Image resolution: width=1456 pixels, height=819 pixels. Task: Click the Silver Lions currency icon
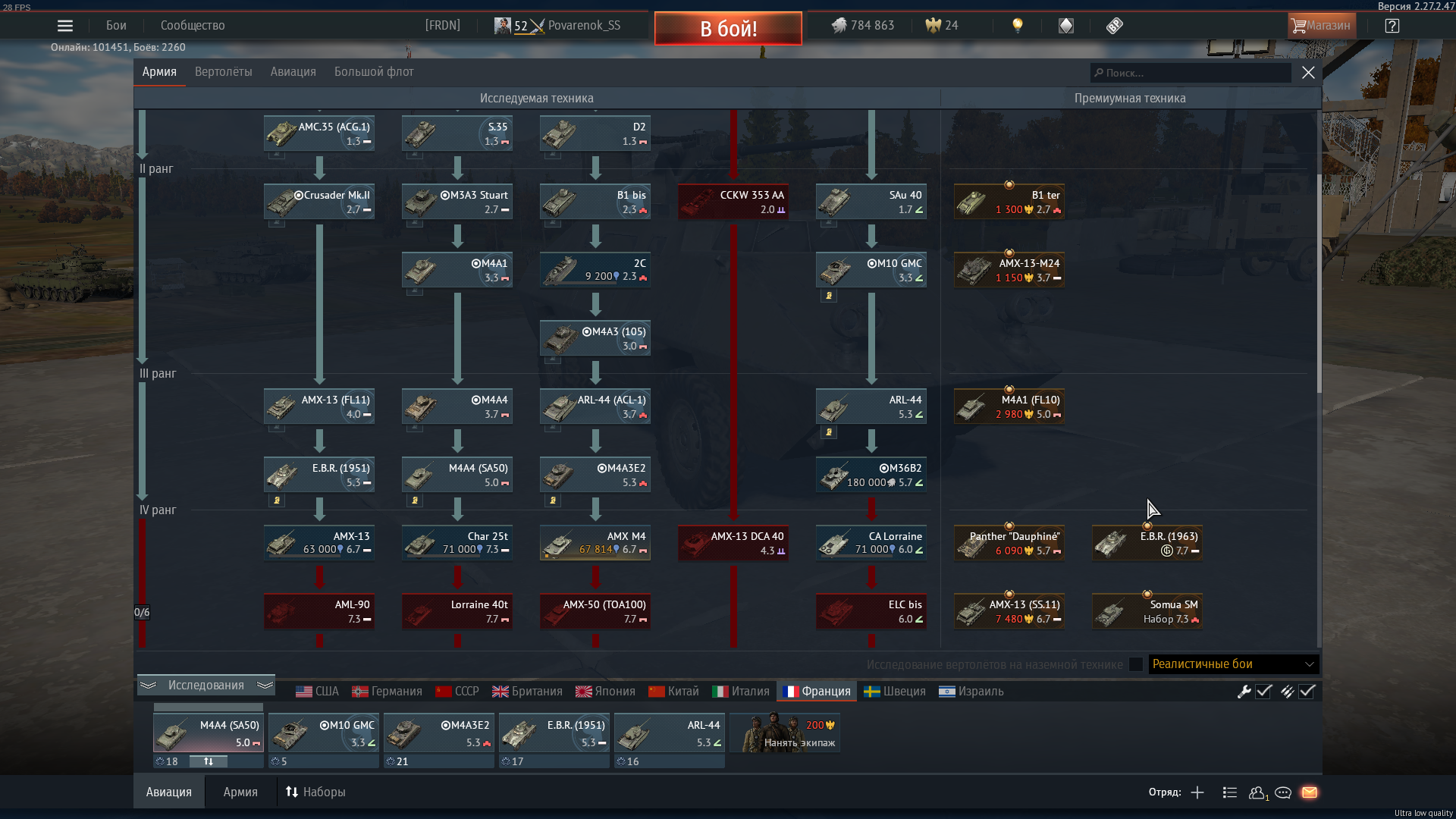pyautogui.click(x=839, y=26)
